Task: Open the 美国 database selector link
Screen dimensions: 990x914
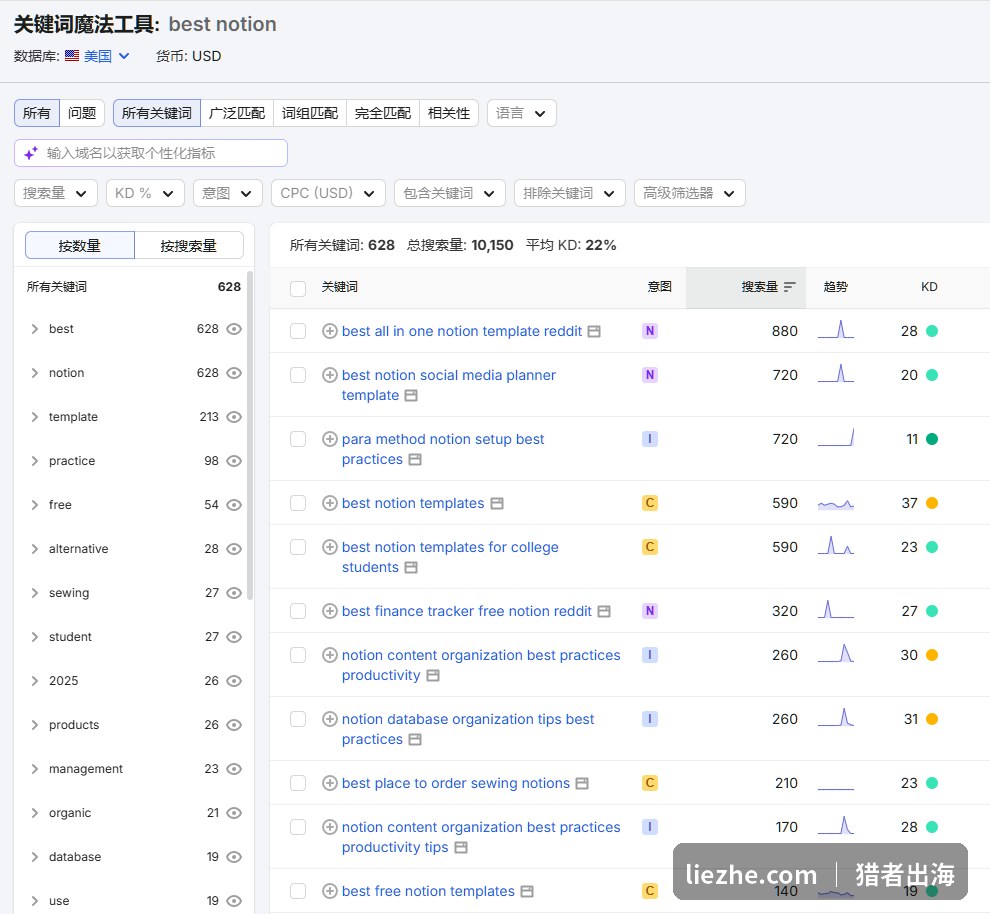Action: click(106, 56)
